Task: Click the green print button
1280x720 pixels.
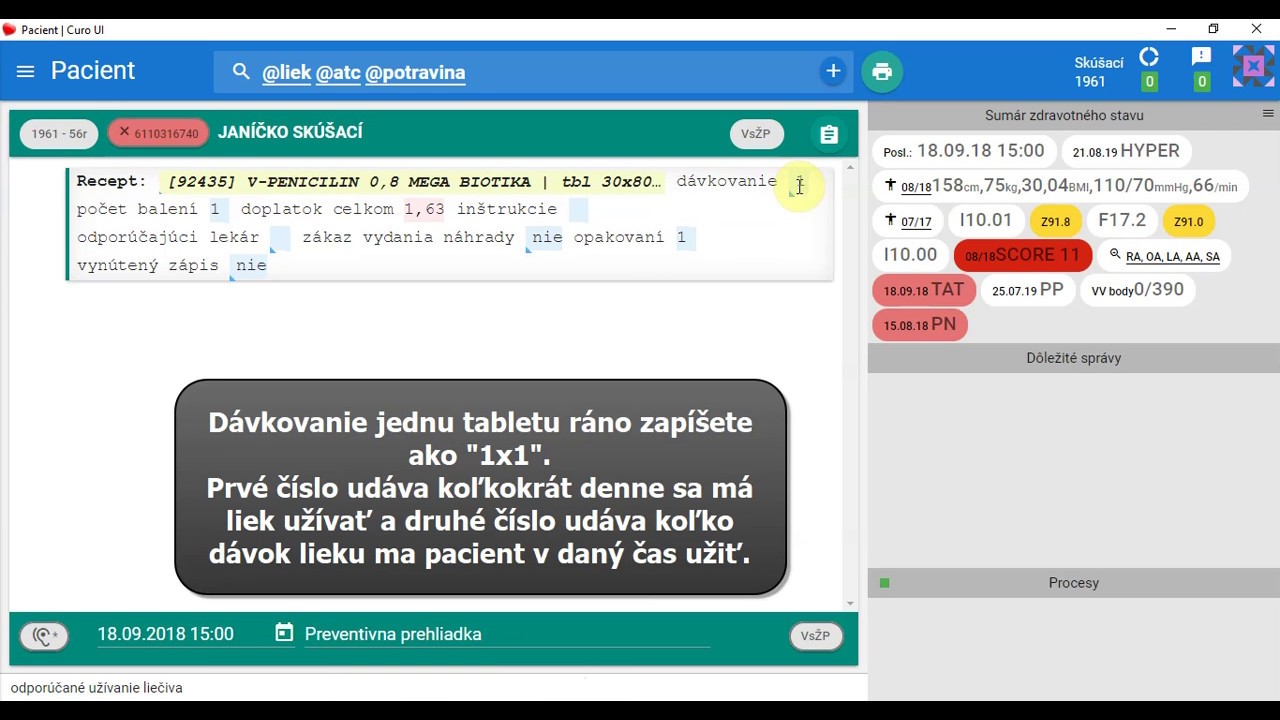Action: [x=882, y=71]
